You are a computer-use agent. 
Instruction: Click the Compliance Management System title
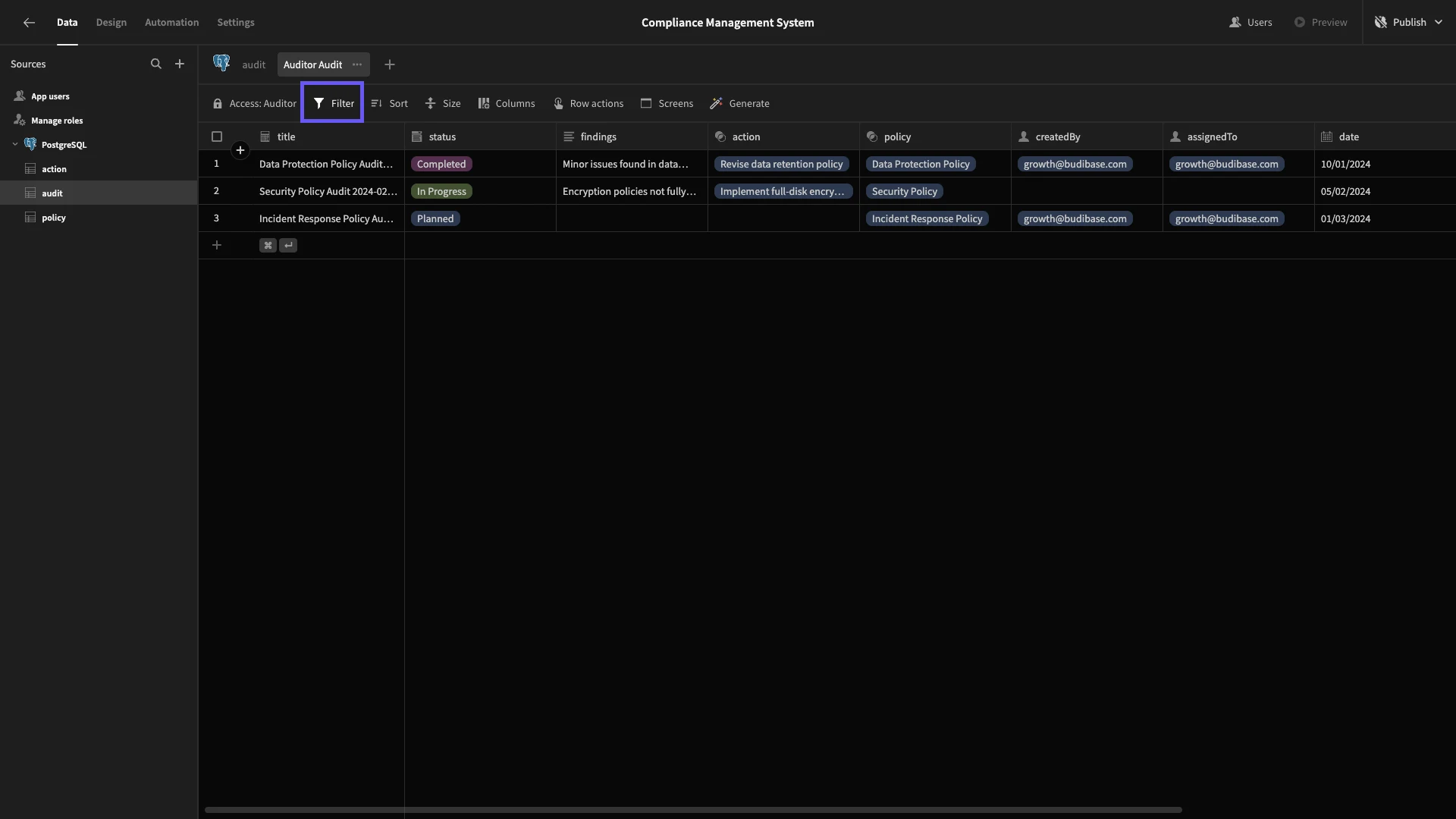coord(728,23)
